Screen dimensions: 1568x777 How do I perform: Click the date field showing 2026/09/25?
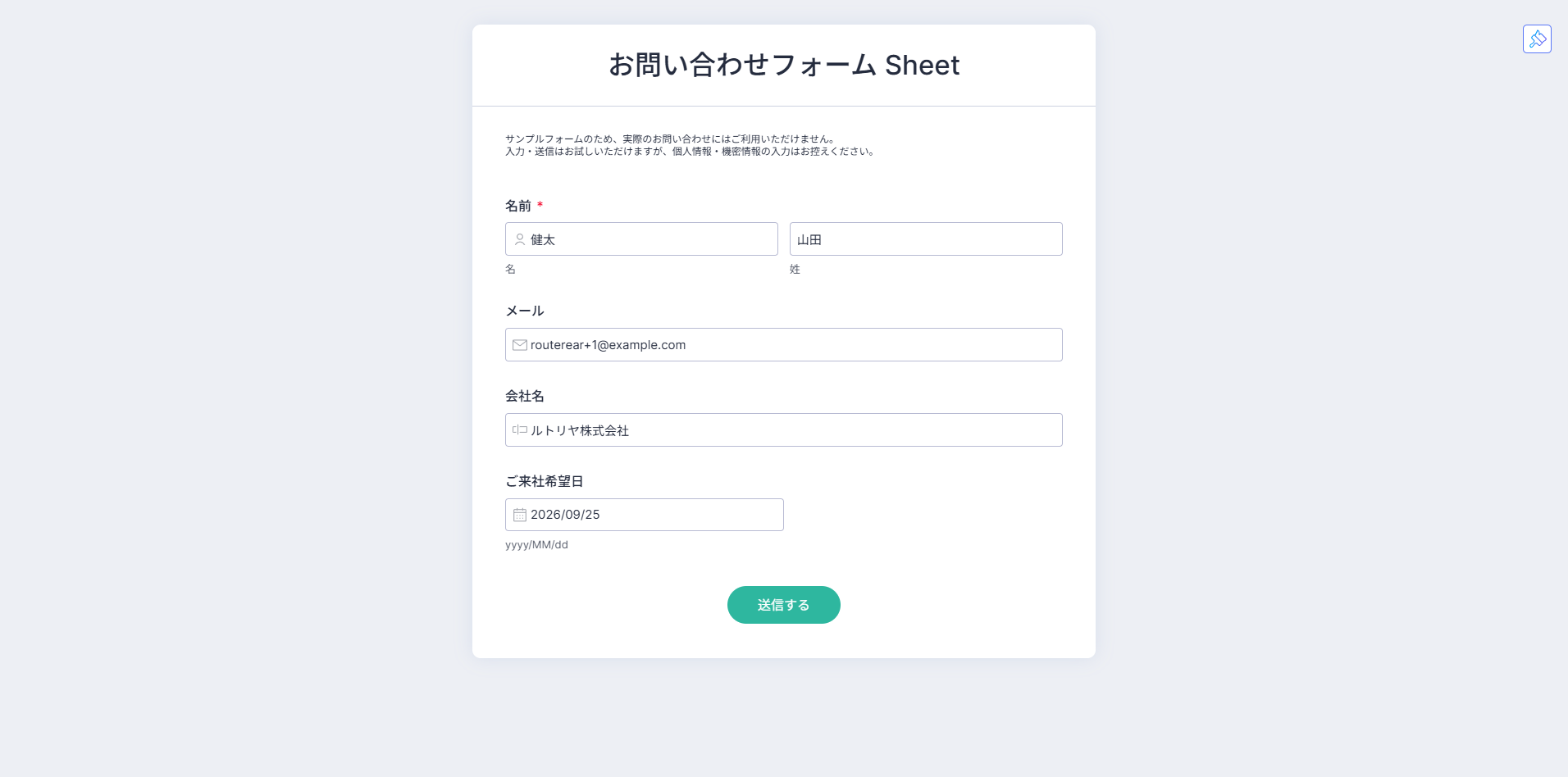click(x=645, y=515)
